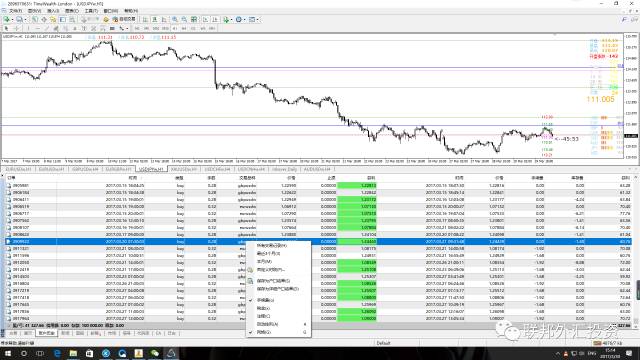Image resolution: width=640 pixels, height=360 pixels.
Task: Choose the custom period context menu entry
Action: pyautogui.click(x=271, y=270)
